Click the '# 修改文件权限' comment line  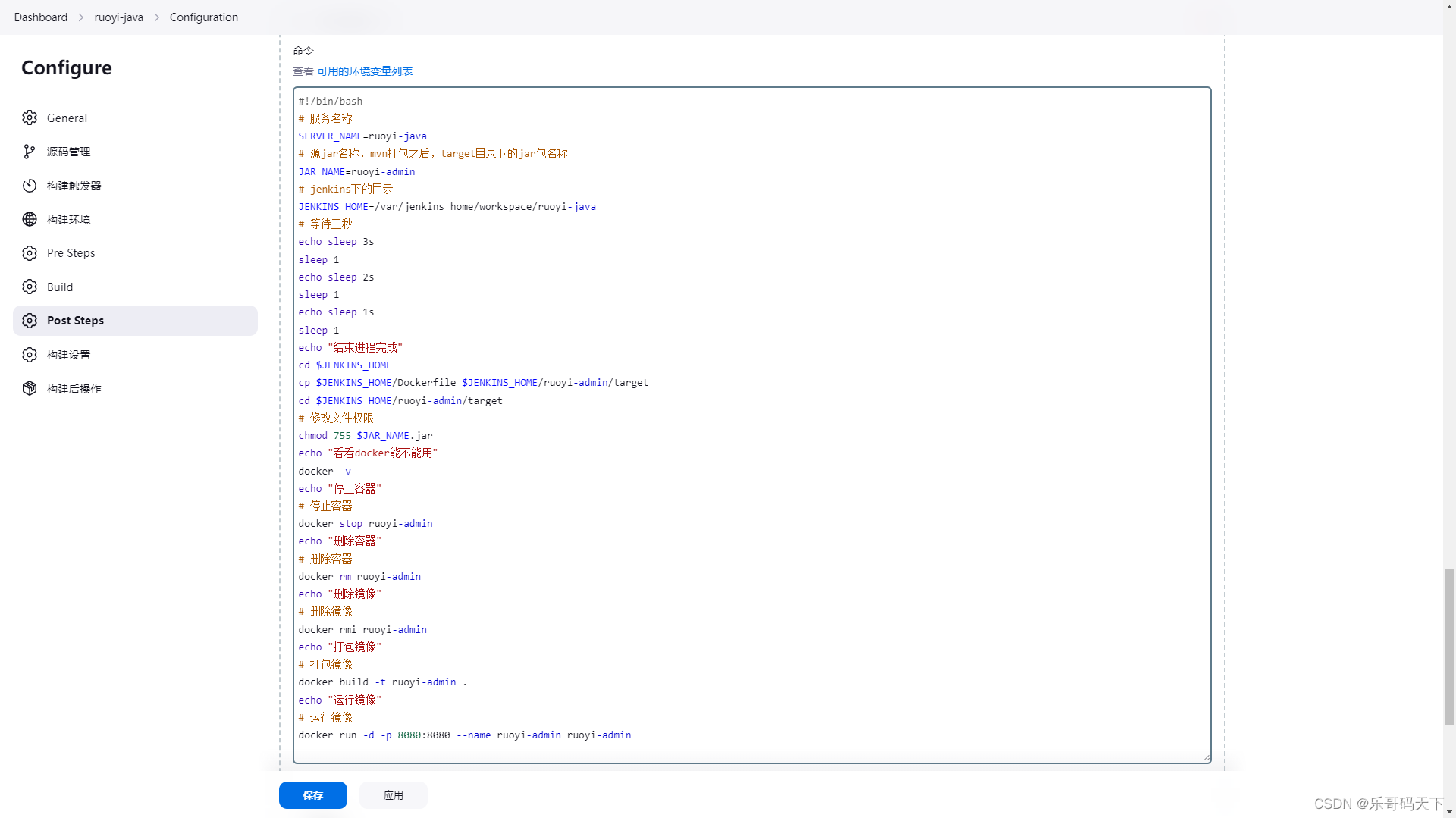coord(336,418)
